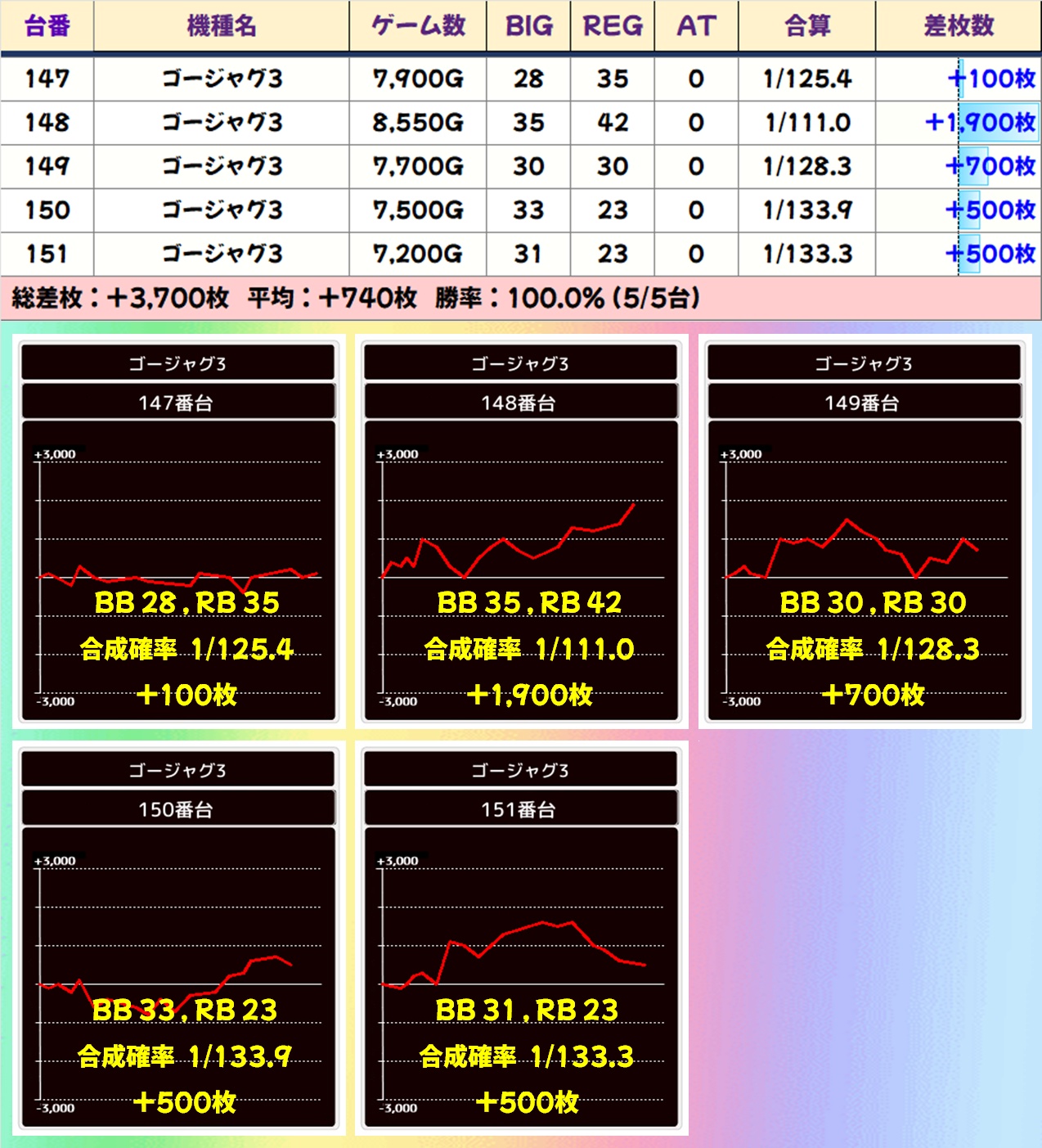The height and width of the screenshot is (1148, 1042).
Task: Click the +1,900枚 value in the table
Action: (980, 123)
